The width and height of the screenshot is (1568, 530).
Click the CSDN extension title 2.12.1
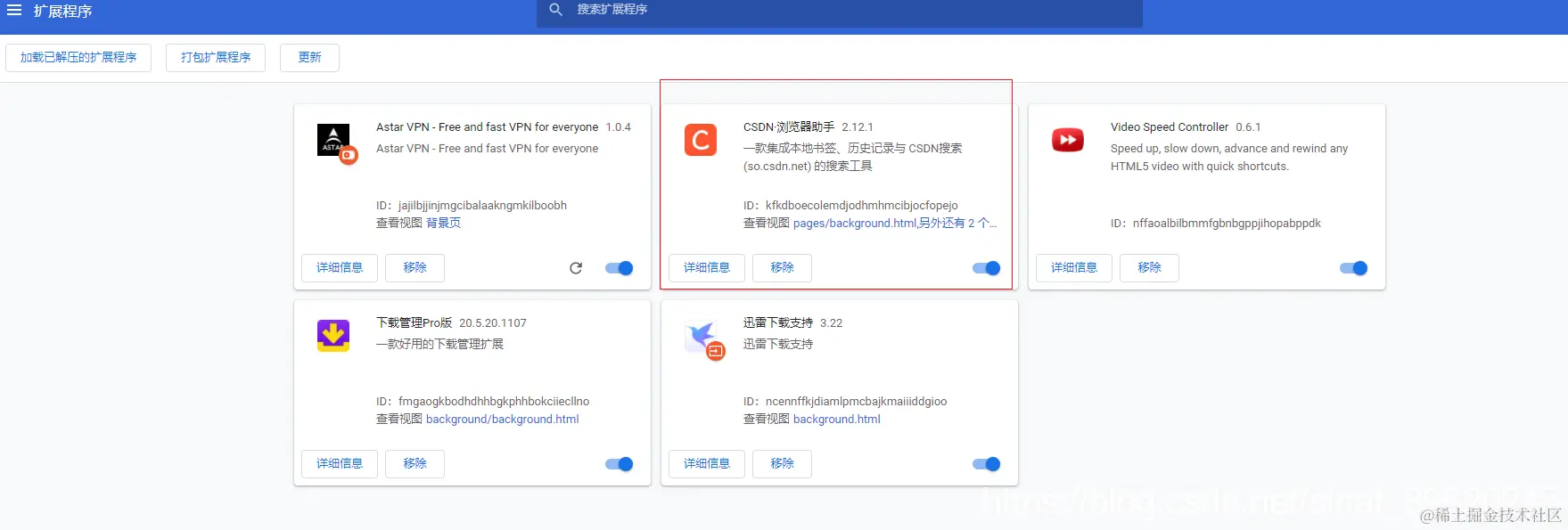pyautogui.click(x=808, y=127)
